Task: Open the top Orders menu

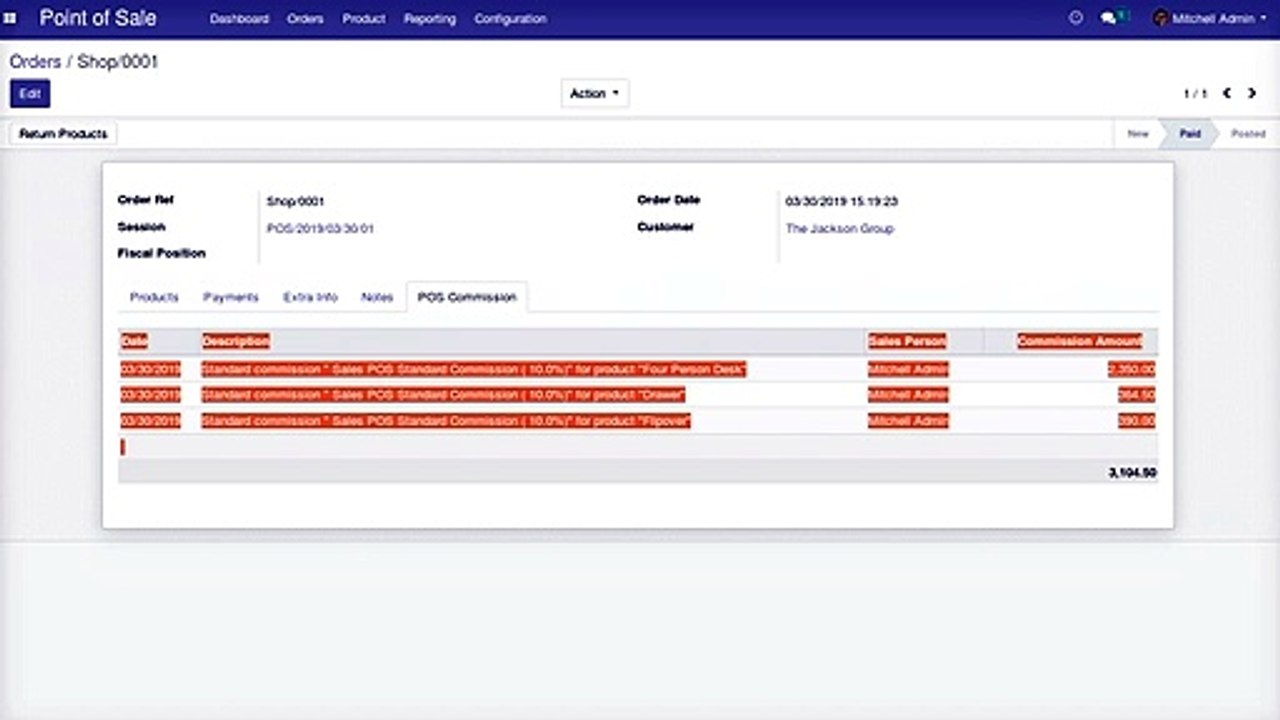Action: point(305,18)
